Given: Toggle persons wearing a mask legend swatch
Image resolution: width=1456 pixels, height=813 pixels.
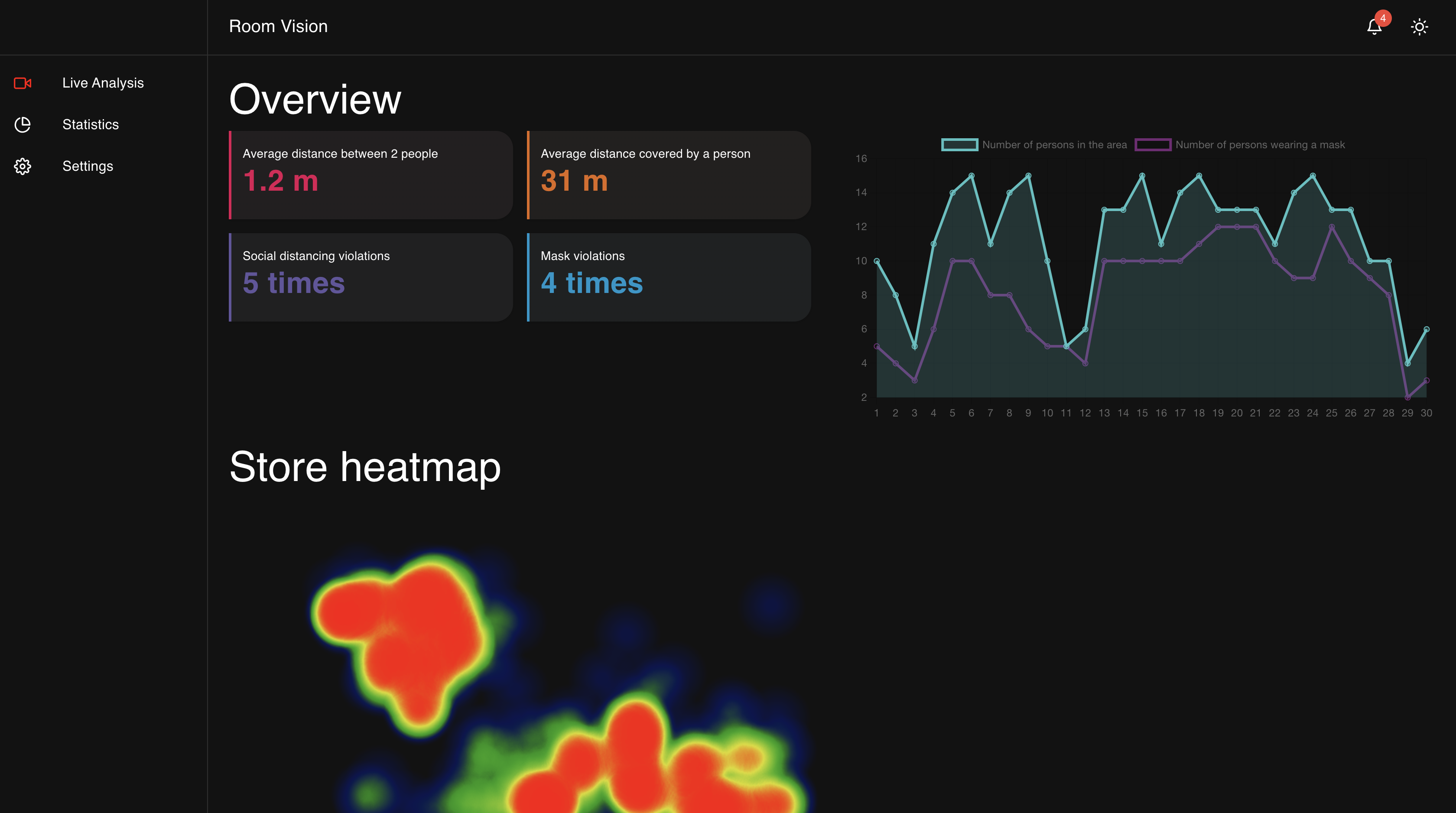Looking at the screenshot, I should [x=1153, y=145].
